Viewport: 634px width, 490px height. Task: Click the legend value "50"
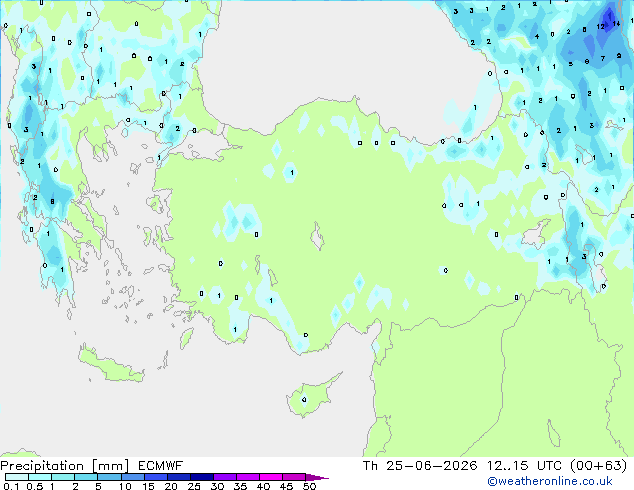[309, 486]
